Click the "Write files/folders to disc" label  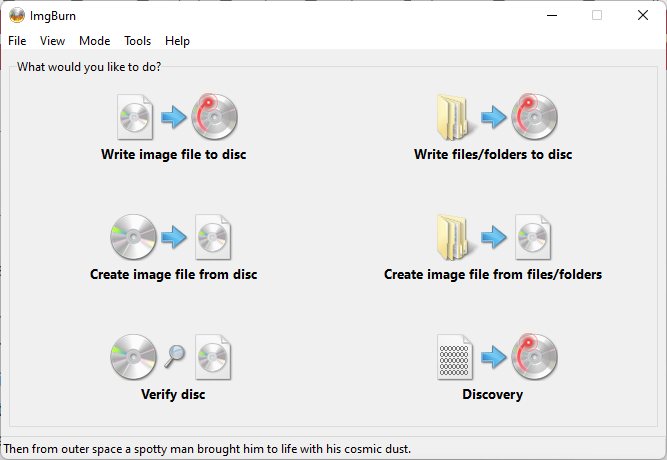click(493, 154)
